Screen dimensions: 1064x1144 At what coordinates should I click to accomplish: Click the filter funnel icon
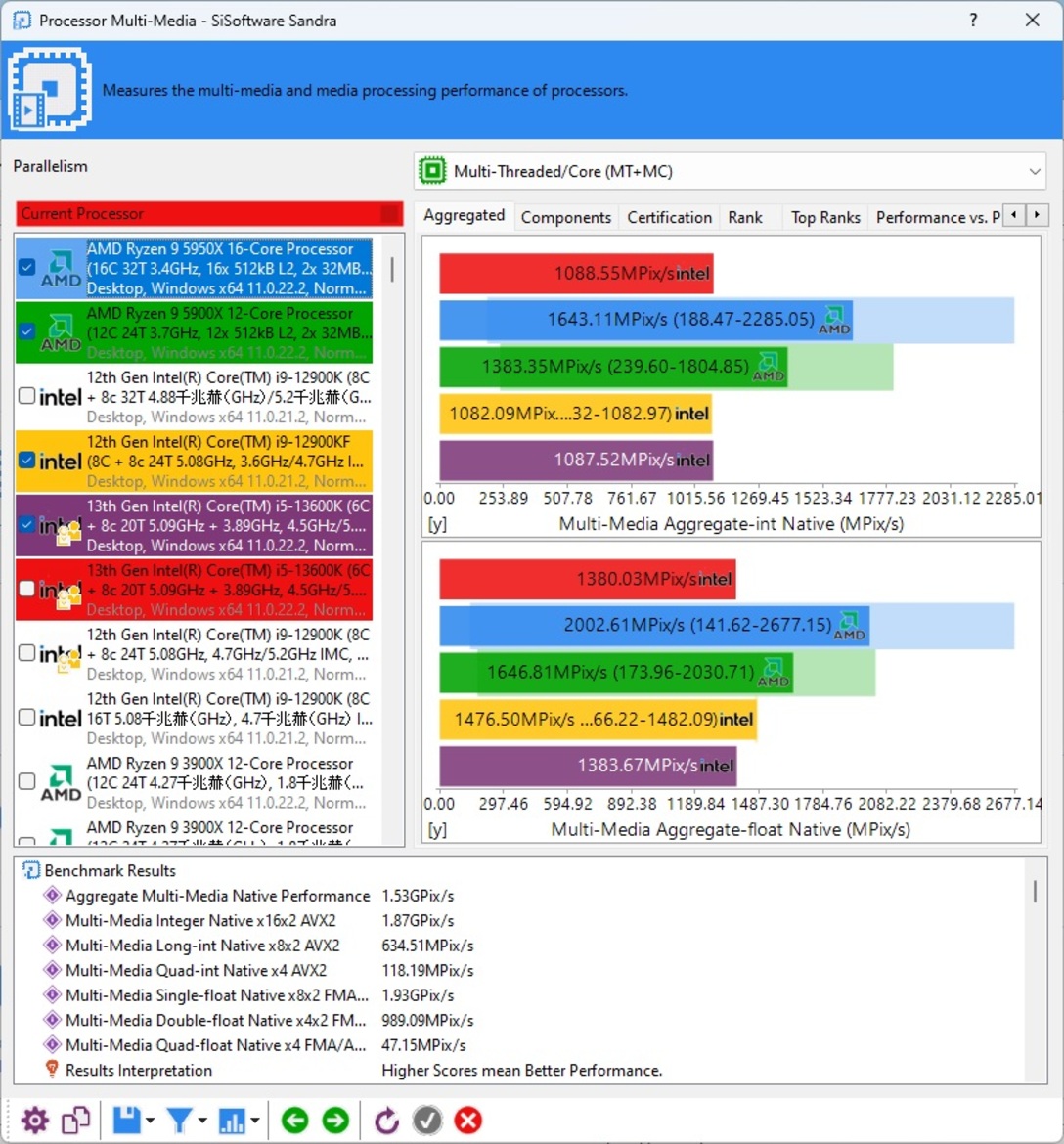pos(180,1121)
